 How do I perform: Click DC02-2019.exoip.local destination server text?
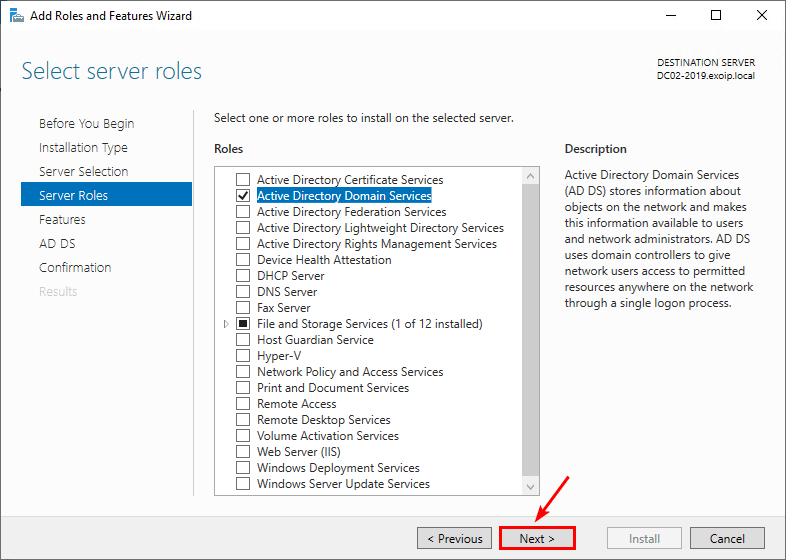point(706,76)
